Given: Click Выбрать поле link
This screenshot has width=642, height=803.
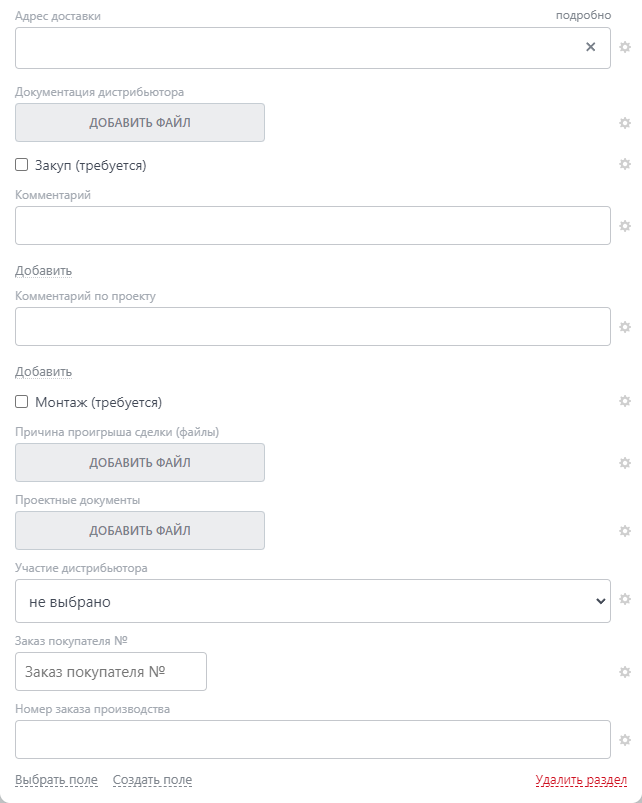Looking at the screenshot, I should pyautogui.click(x=56, y=780).
